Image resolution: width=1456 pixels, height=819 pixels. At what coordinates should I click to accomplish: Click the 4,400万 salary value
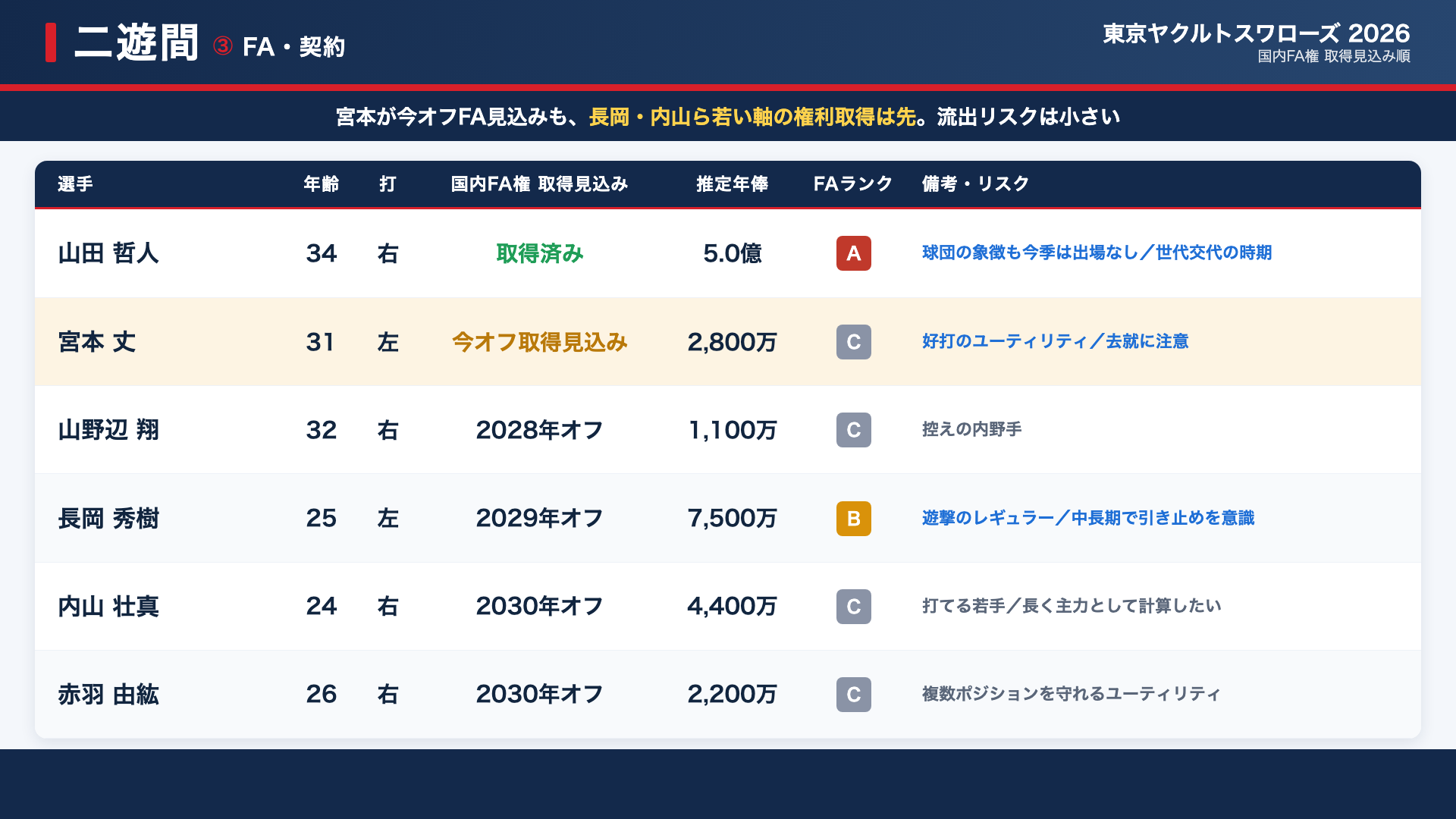point(732,607)
